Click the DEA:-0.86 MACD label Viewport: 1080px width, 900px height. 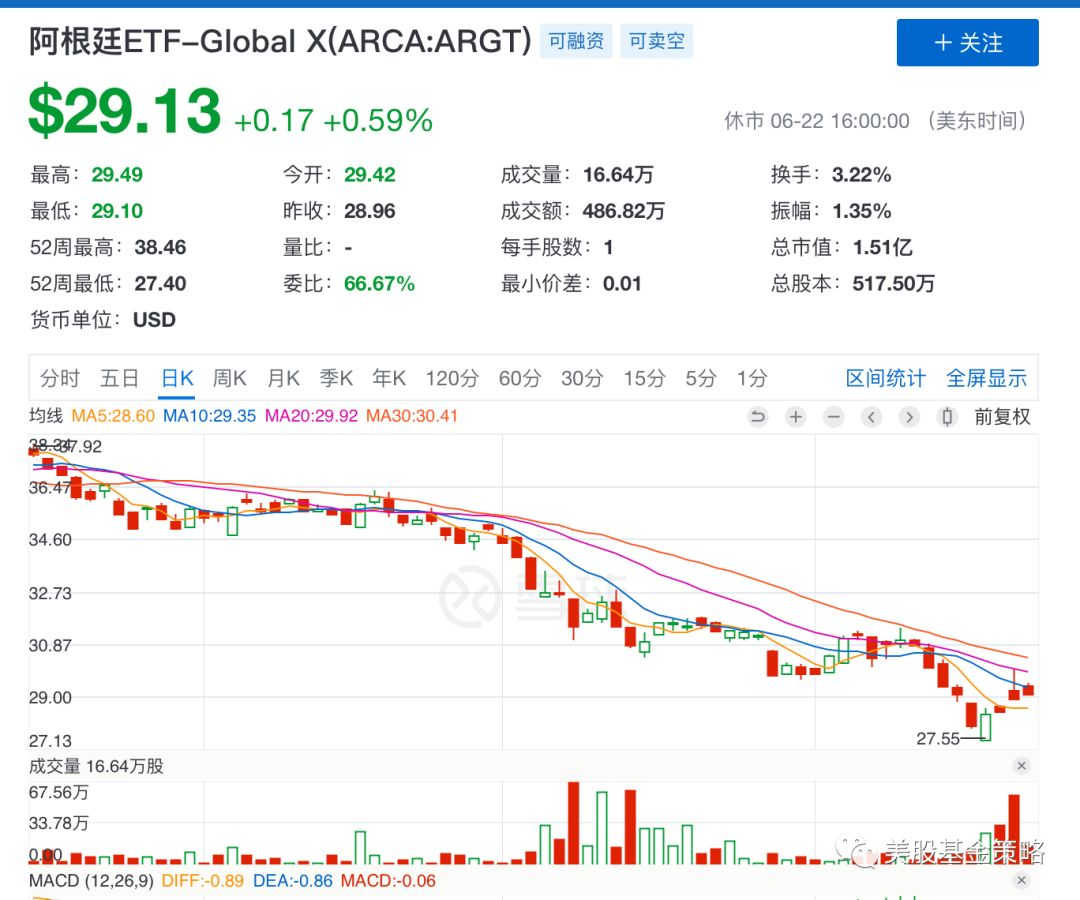pyautogui.click(x=293, y=881)
